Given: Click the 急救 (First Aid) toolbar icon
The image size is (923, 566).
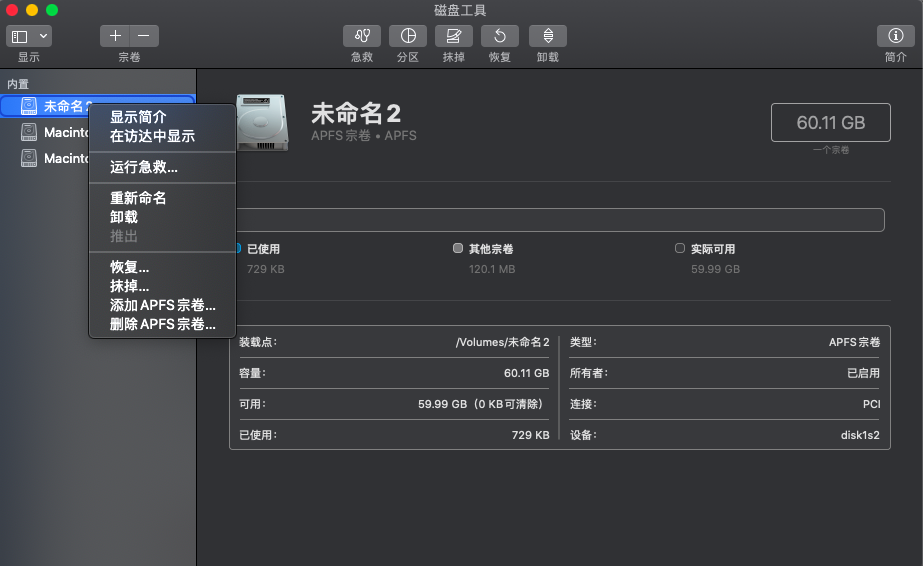Looking at the screenshot, I should pyautogui.click(x=362, y=36).
